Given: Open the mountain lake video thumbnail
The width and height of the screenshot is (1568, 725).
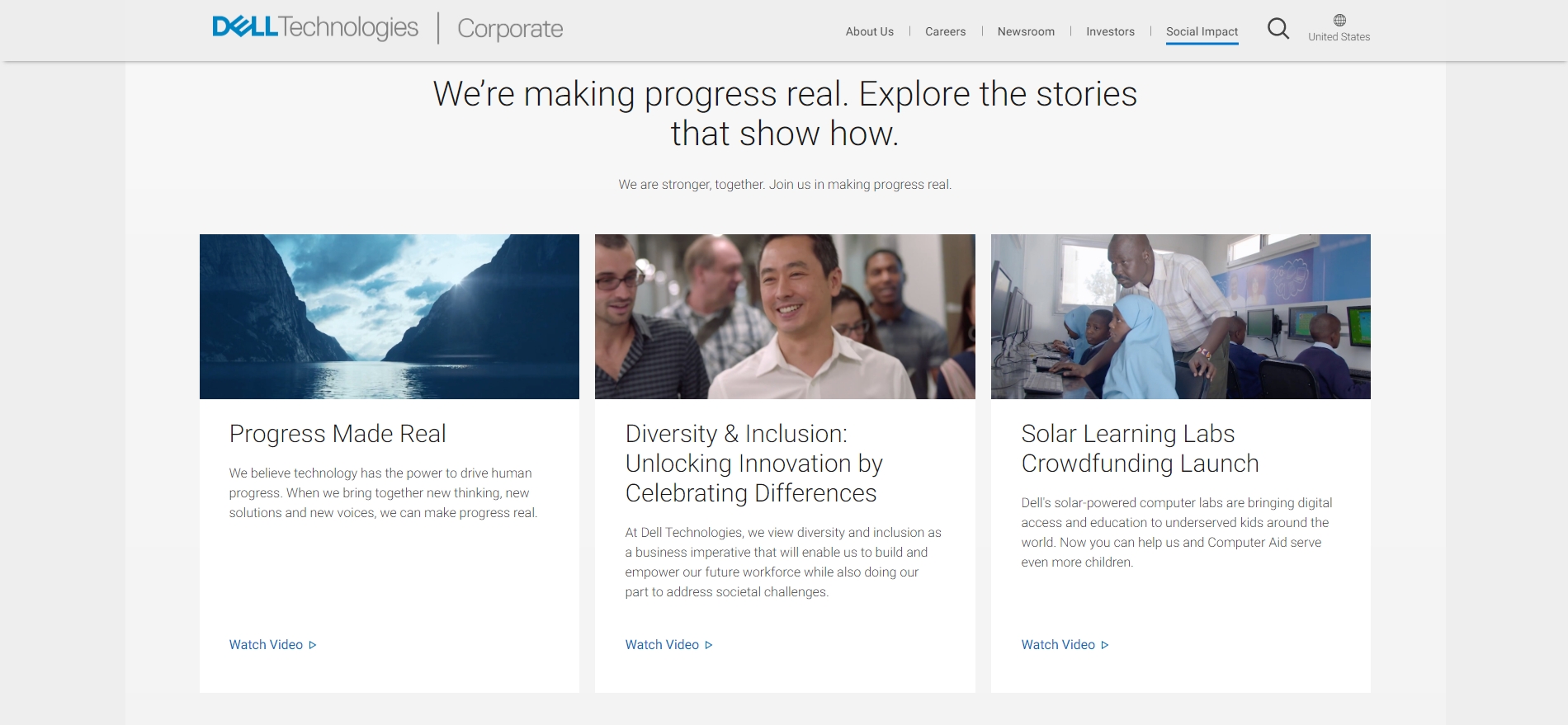Looking at the screenshot, I should [x=390, y=317].
